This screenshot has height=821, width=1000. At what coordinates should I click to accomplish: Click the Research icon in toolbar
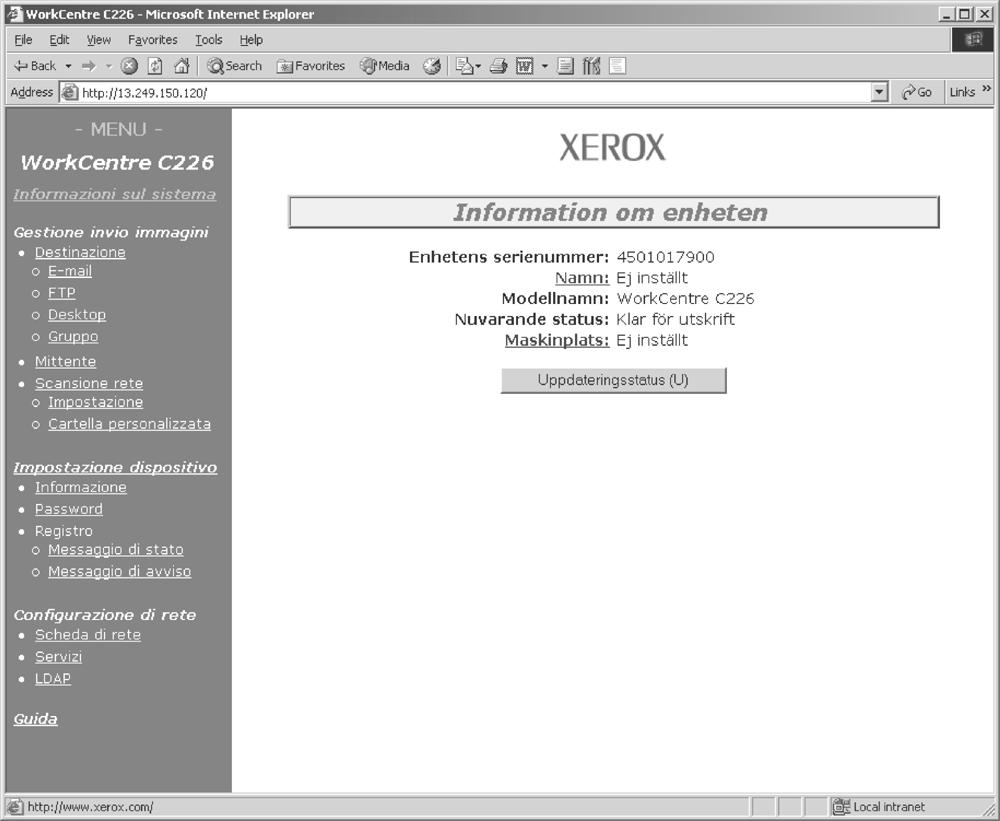[x=591, y=66]
